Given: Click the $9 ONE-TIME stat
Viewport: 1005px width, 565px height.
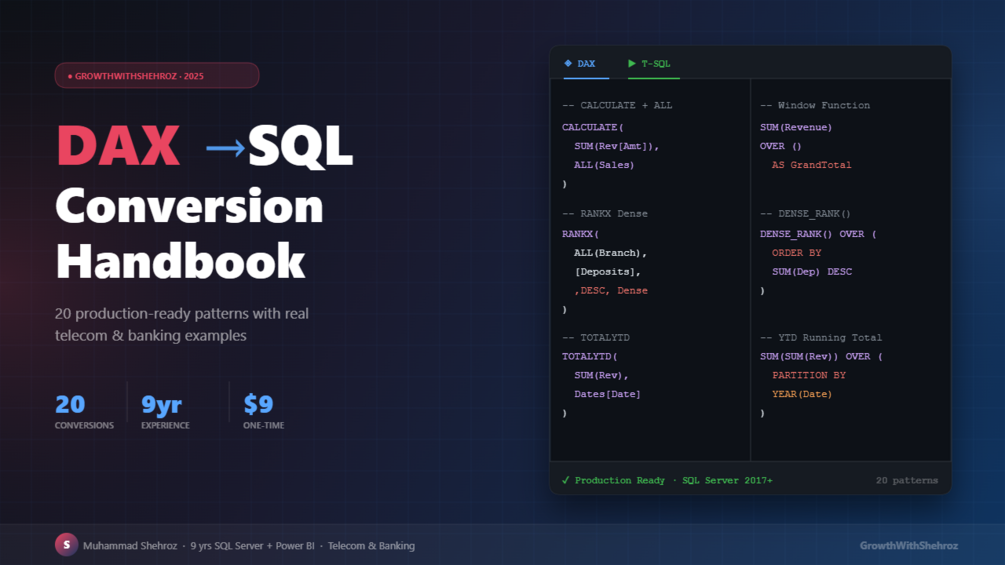Looking at the screenshot, I should tap(263, 411).
